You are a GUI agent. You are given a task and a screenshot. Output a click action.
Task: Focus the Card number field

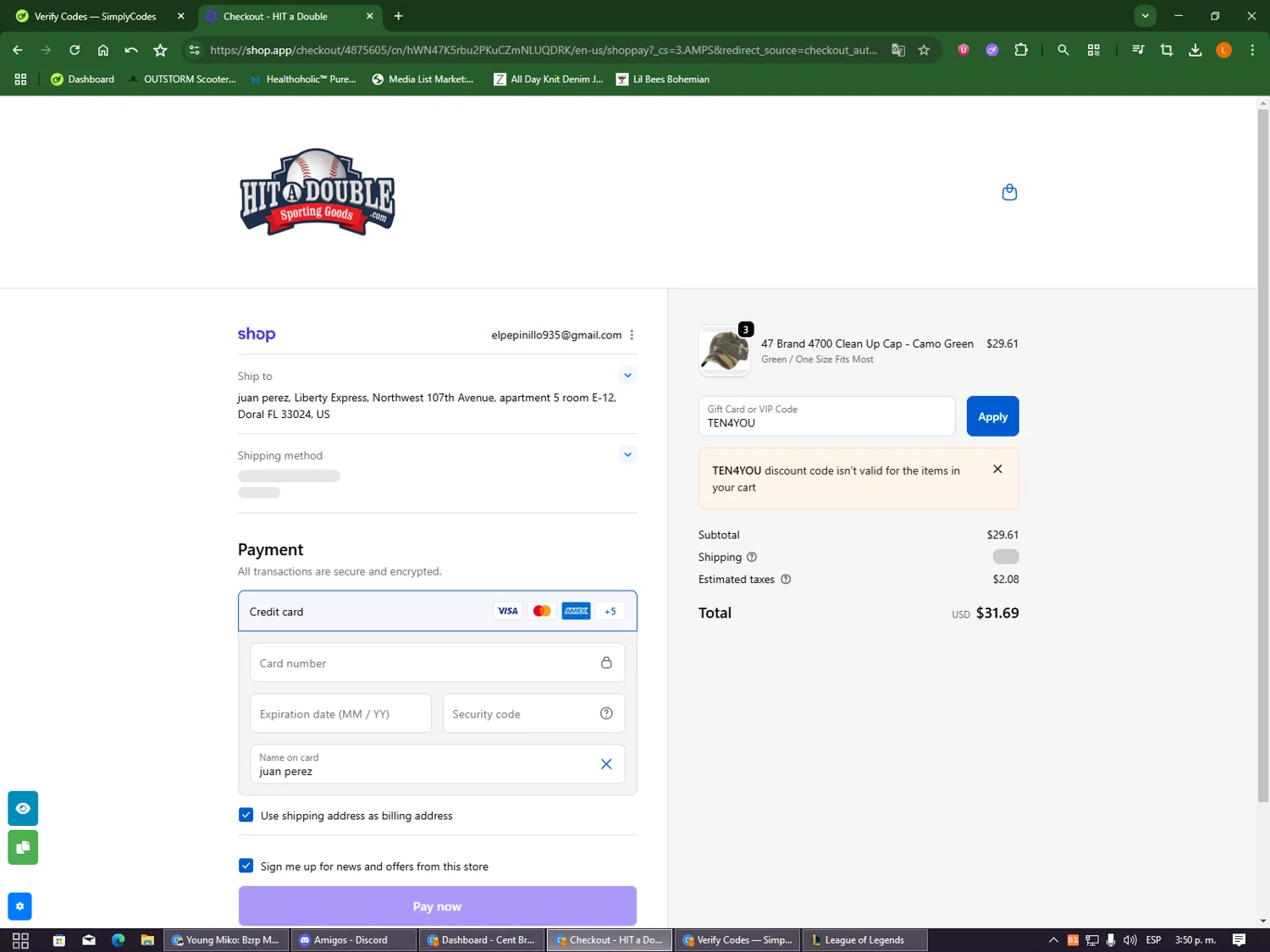[x=438, y=663]
